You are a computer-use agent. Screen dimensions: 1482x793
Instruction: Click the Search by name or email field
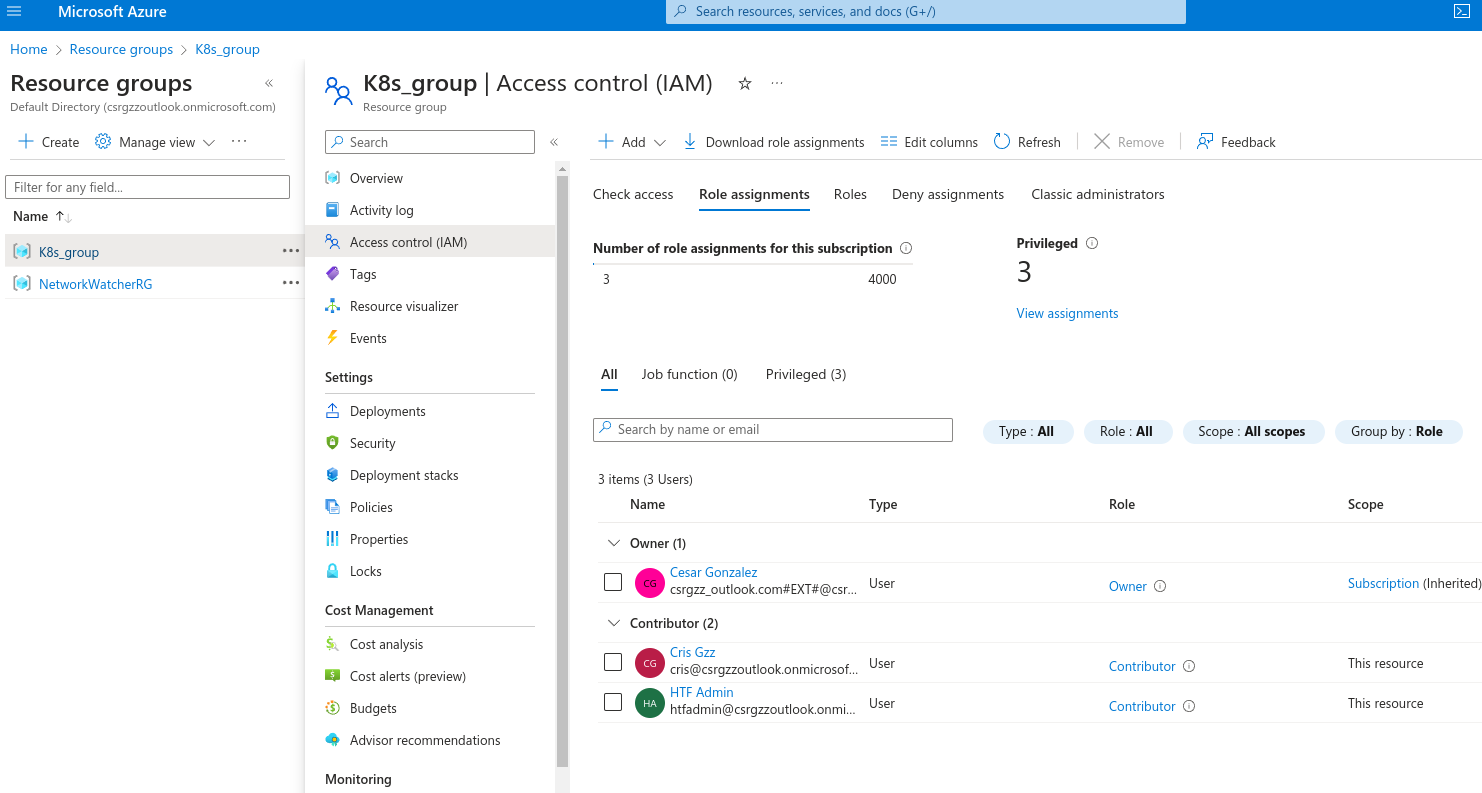pos(772,429)
